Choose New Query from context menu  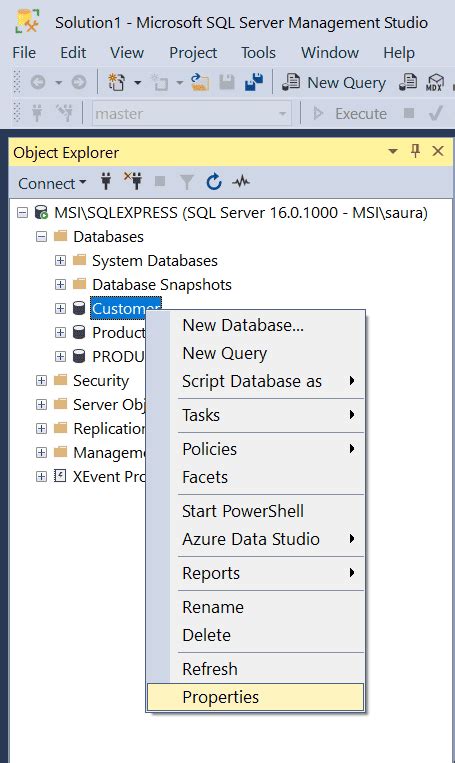(x=255, y=353)
